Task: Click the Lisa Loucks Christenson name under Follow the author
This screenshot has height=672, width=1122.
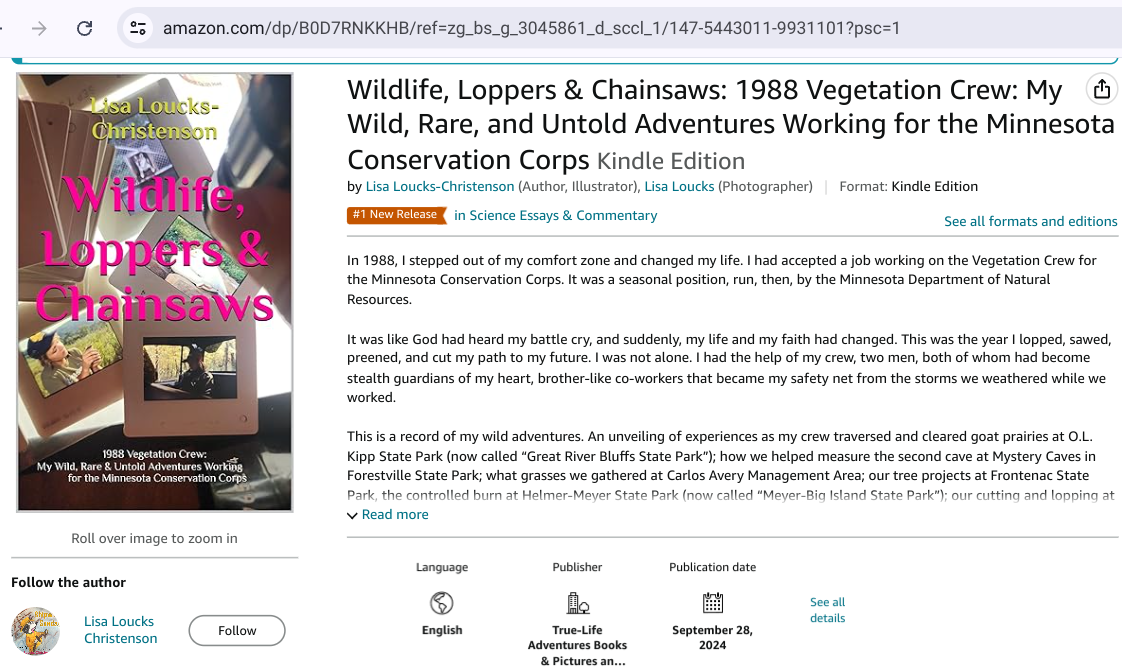Action: pyautogui.click(x=119, y=628)
